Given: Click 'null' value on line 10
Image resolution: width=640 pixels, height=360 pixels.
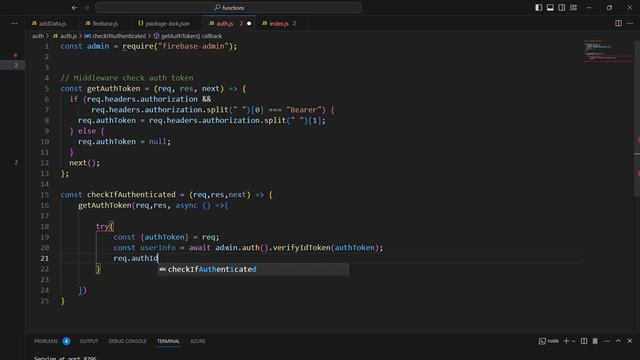Looking at the screenshot, I should pyautogui.click(x=158, y=142).
